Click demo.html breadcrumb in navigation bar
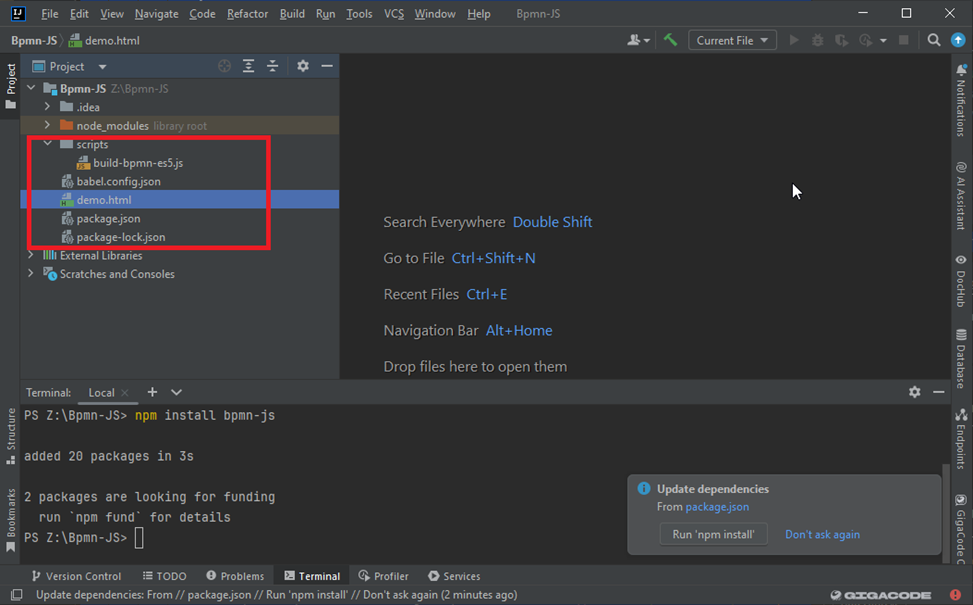Image resolution: width=973 pixels, height=605 pixels. coord(104,40)
